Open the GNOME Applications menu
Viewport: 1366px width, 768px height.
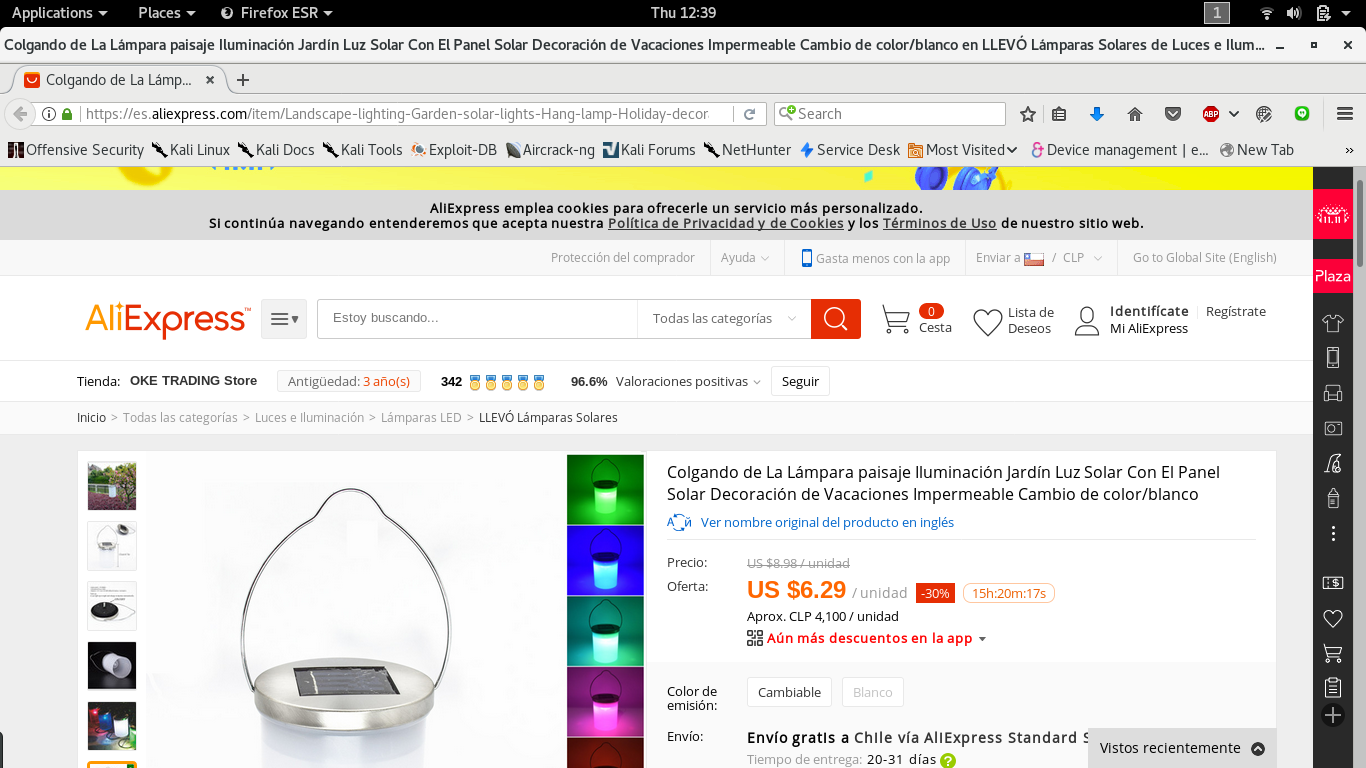coord(60,13)
